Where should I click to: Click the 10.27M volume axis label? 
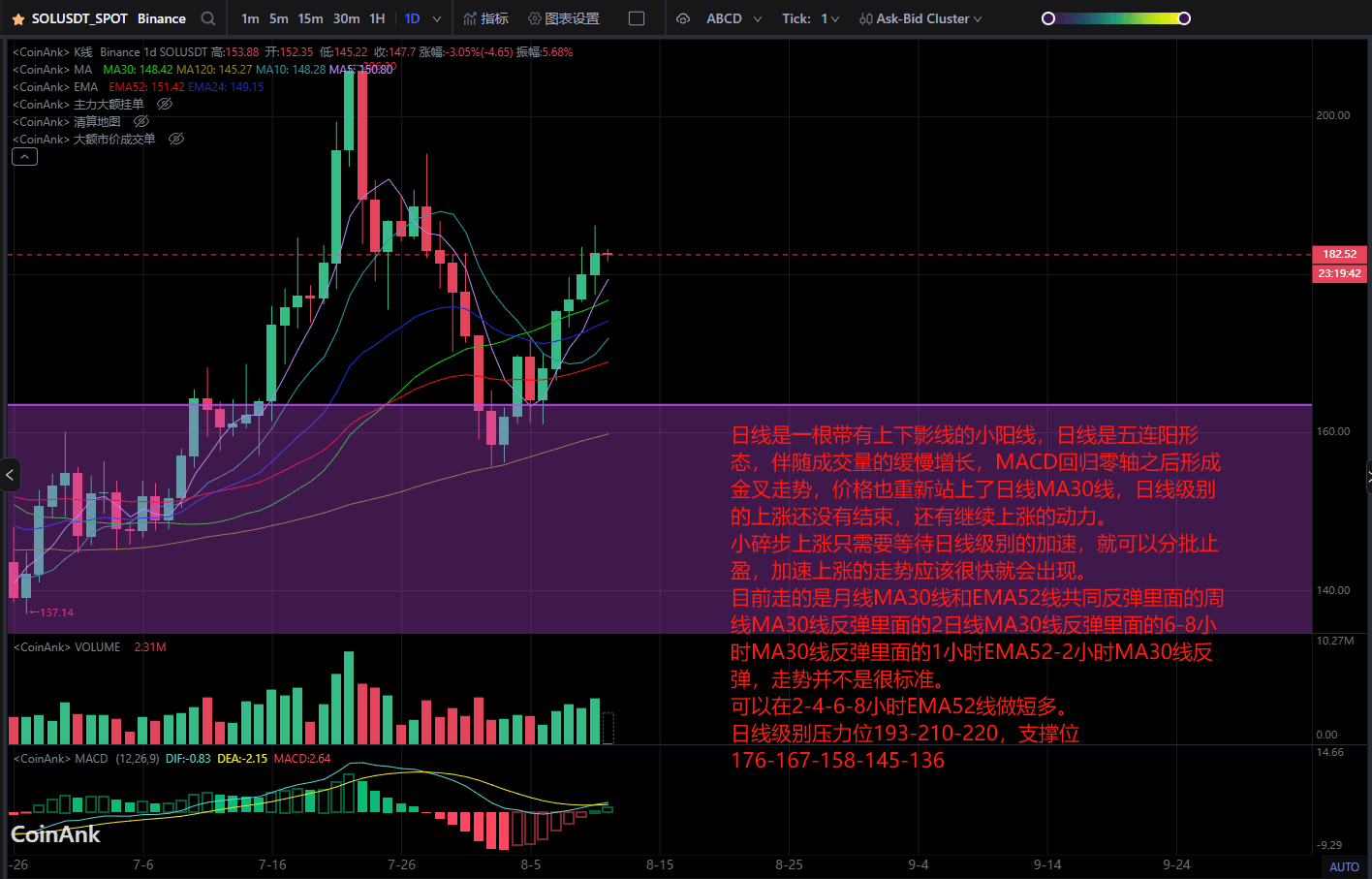click(1335, 641)
